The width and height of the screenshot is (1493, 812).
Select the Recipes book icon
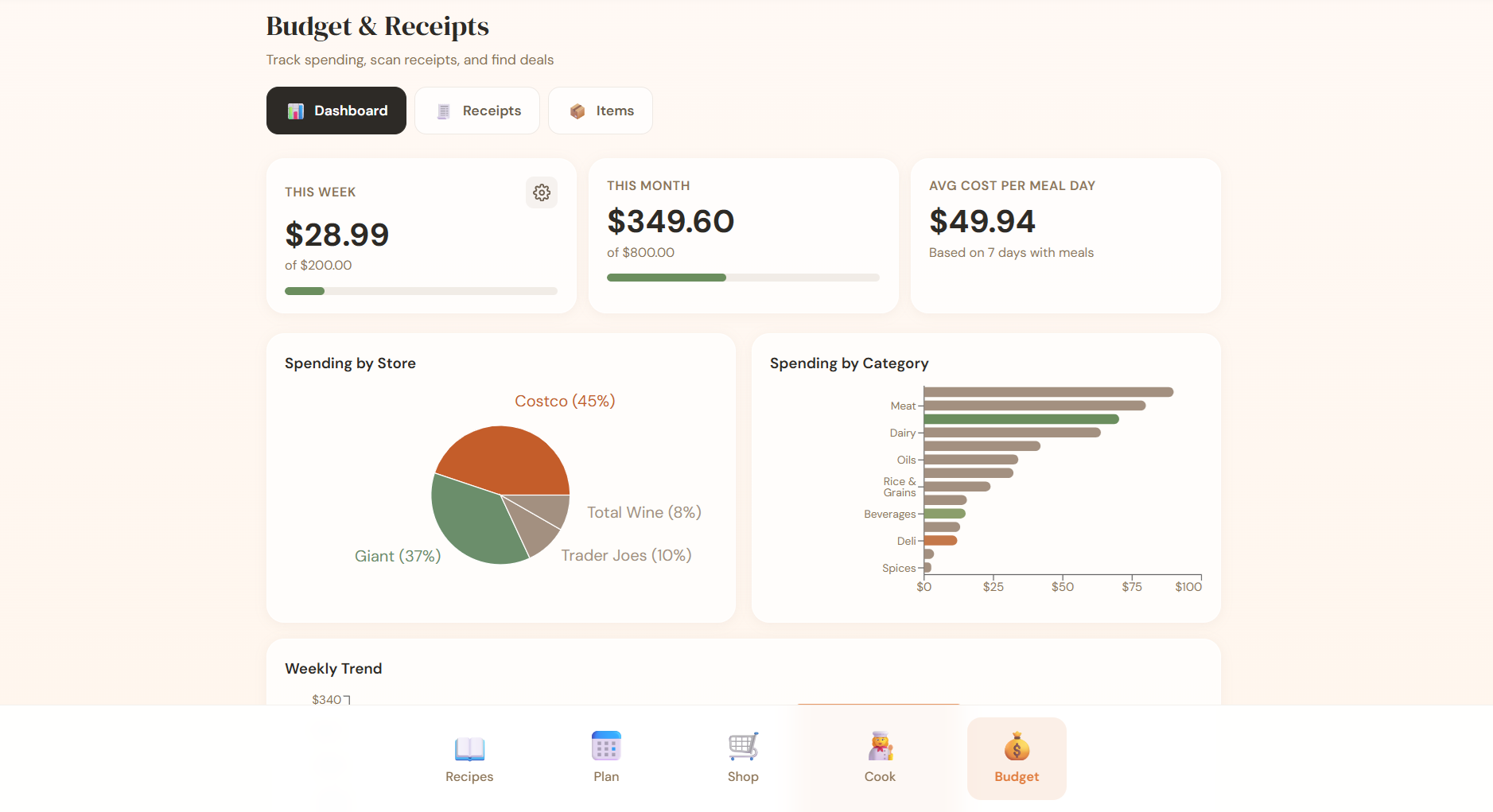click(x=469, y=747)
